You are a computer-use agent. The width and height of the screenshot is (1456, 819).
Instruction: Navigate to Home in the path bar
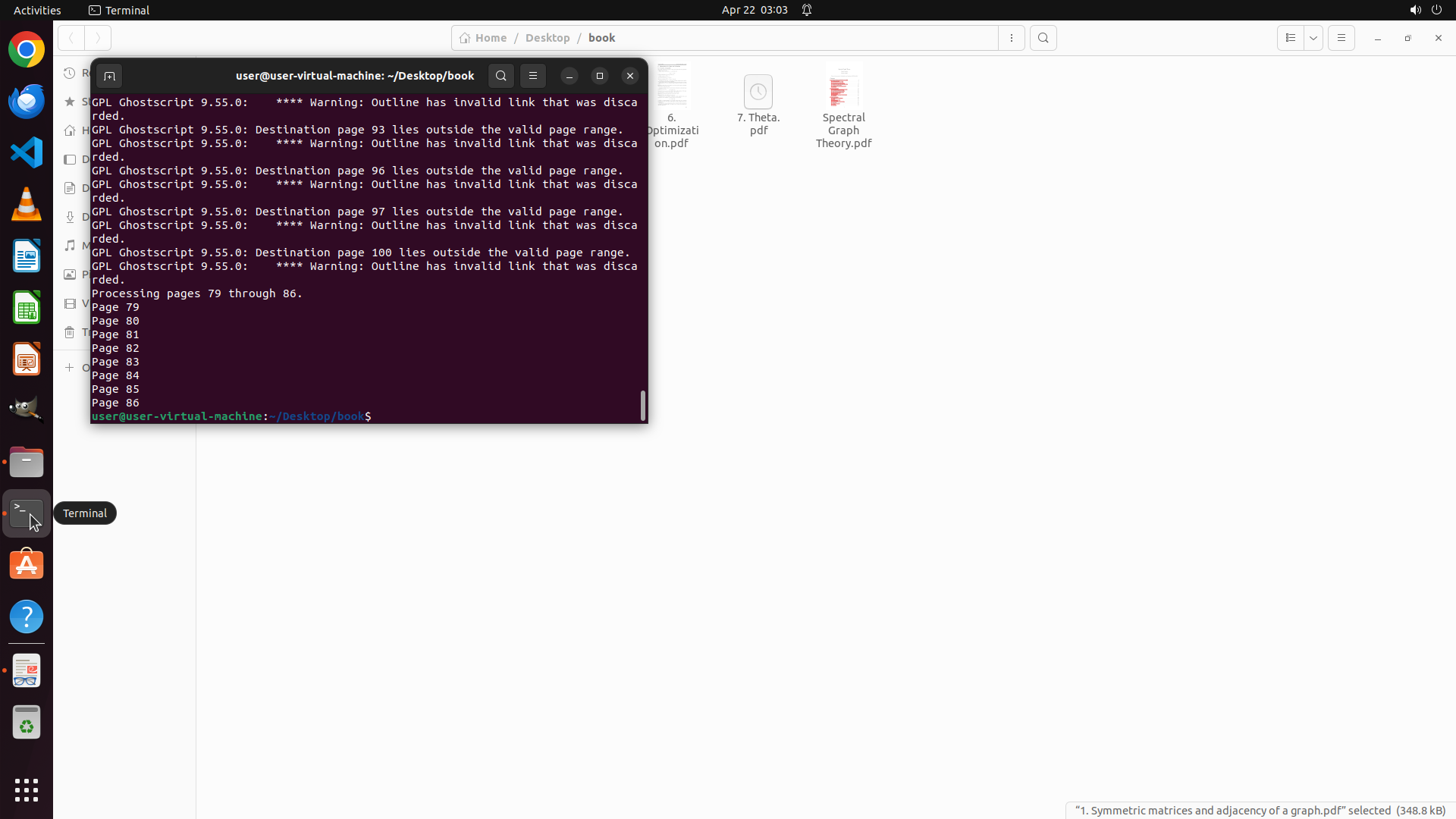pyautogui.click(x=484, y=38)
